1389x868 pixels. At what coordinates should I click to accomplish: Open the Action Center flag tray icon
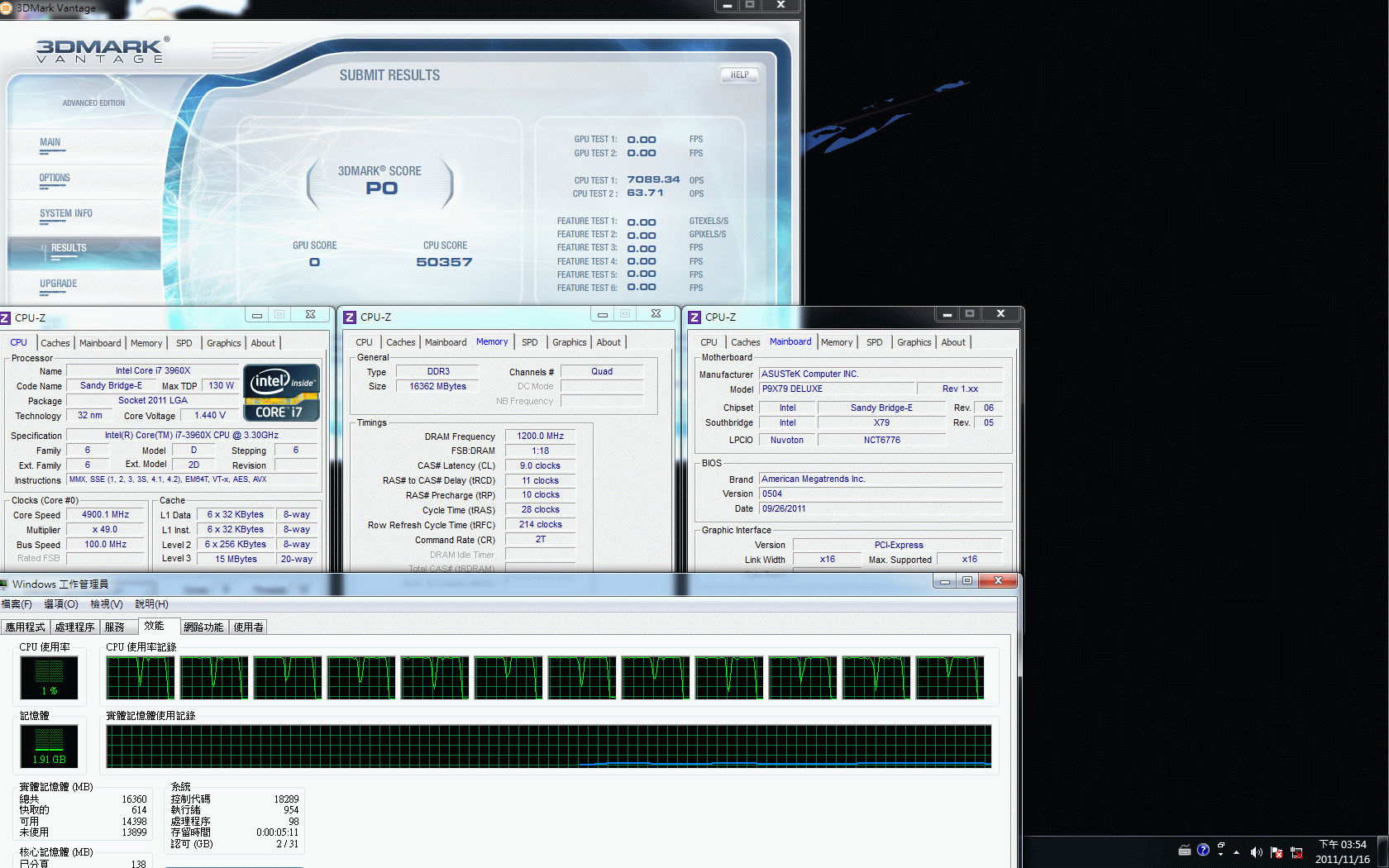(x=1277, y=852)
